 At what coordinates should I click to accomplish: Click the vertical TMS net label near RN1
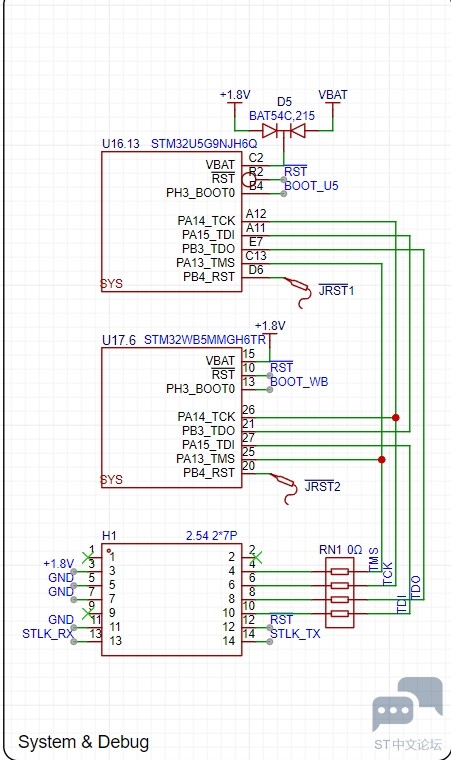pyautogui.click(x=373, y=559)
